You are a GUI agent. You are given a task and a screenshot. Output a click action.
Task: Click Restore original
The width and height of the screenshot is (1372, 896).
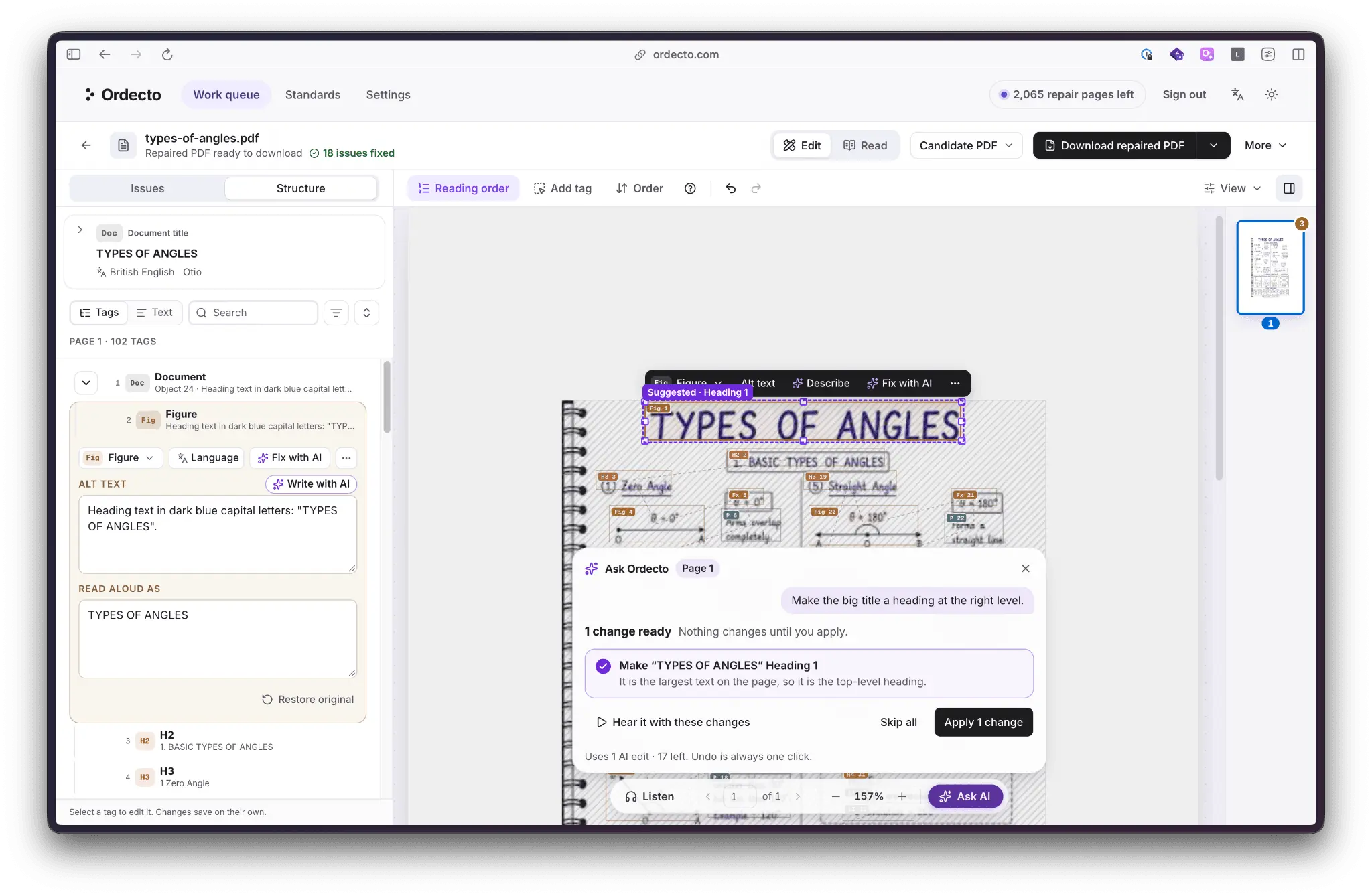[x=308, y=699]
